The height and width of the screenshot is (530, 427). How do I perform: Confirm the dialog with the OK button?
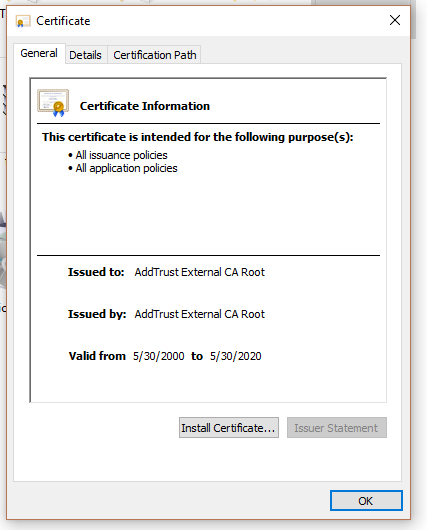click(366, 501)
